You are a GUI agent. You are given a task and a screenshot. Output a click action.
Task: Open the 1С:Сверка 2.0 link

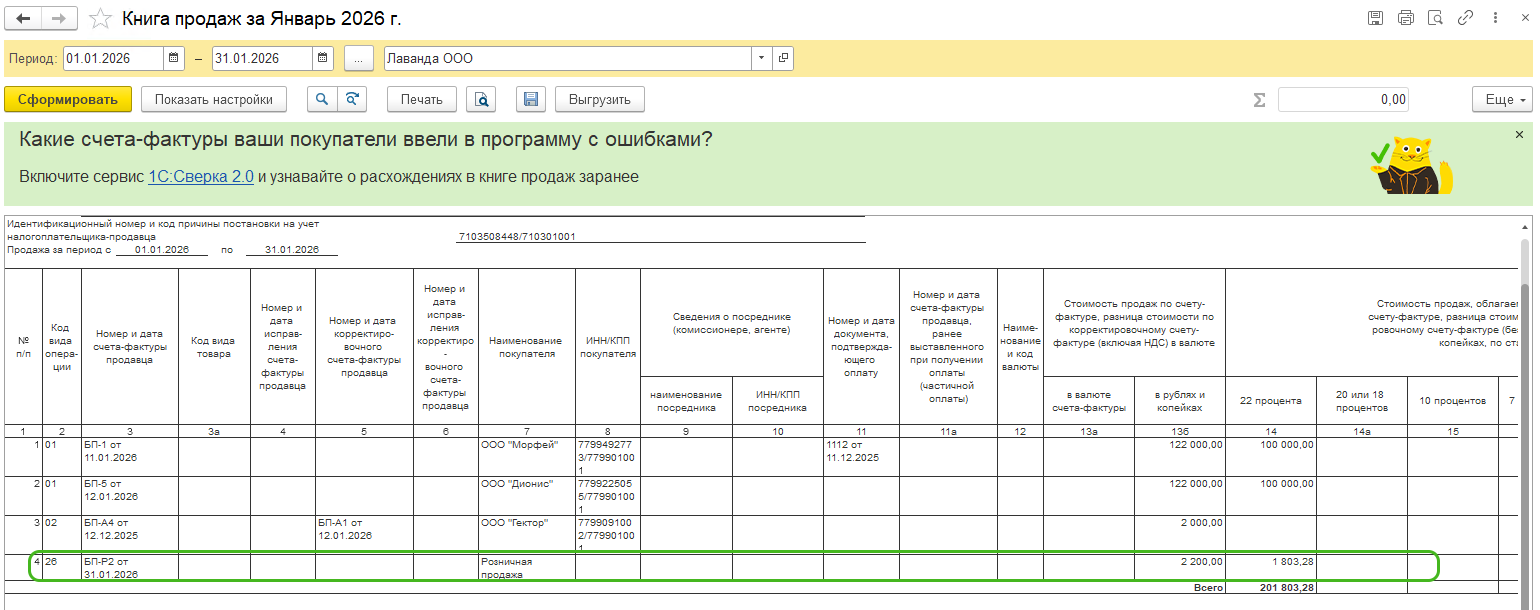tap(201, 176)
